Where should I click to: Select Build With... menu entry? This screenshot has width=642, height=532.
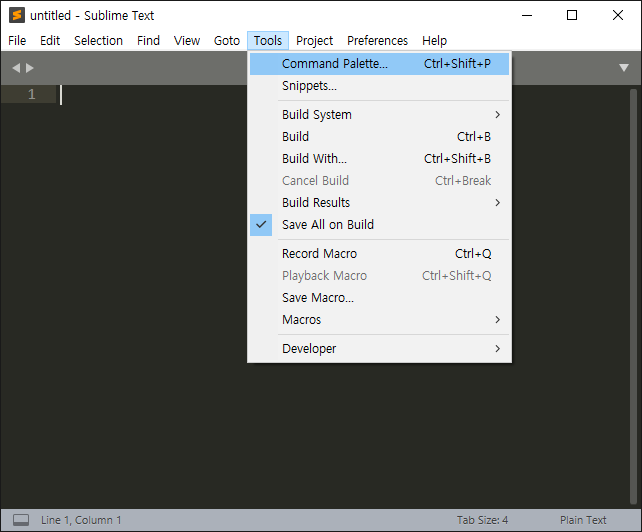pos(379,159)
